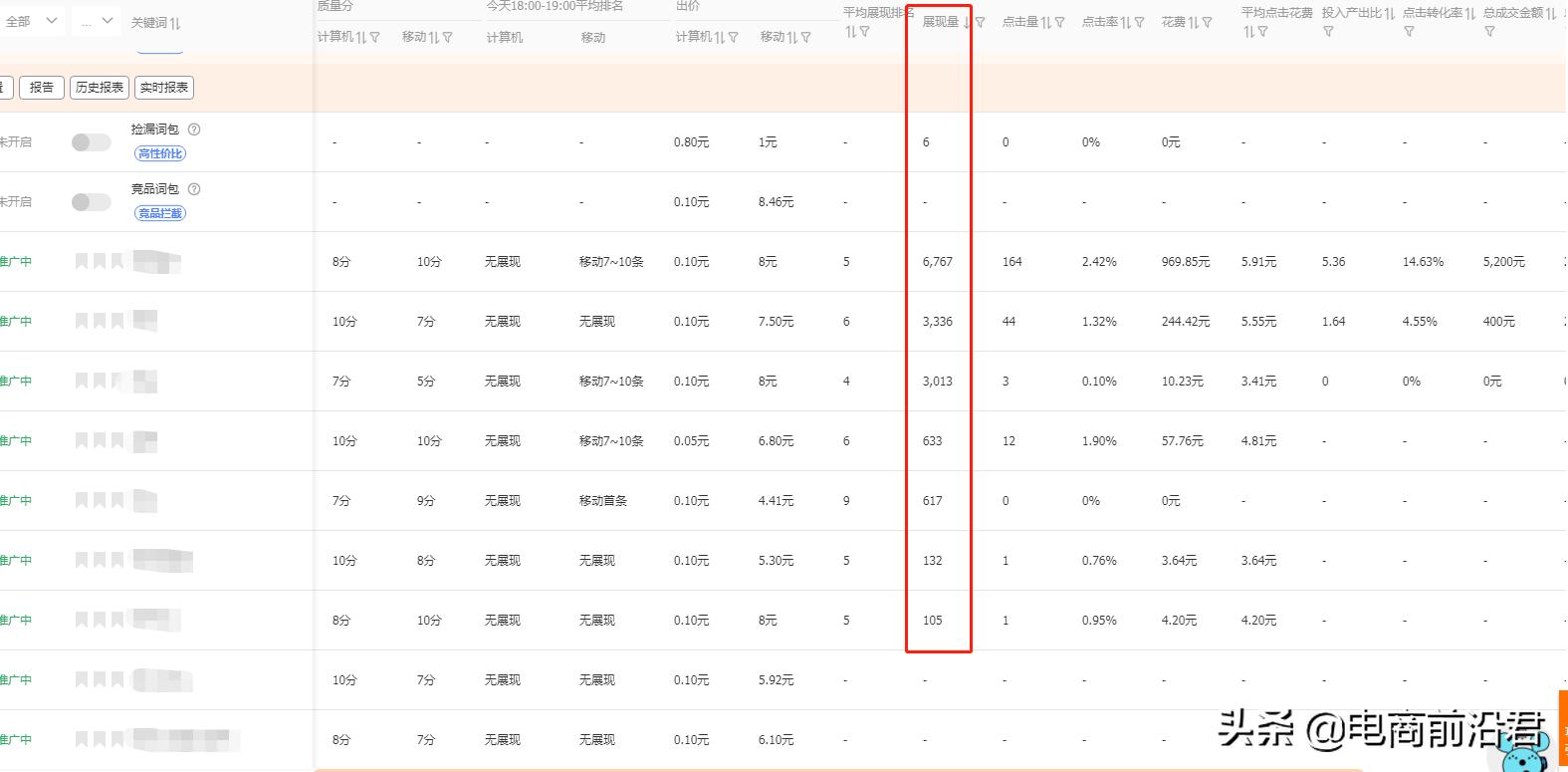Toggle the 竞品词包 switch on
This screenshot has height=772, width=1568.
pos(91,202)
